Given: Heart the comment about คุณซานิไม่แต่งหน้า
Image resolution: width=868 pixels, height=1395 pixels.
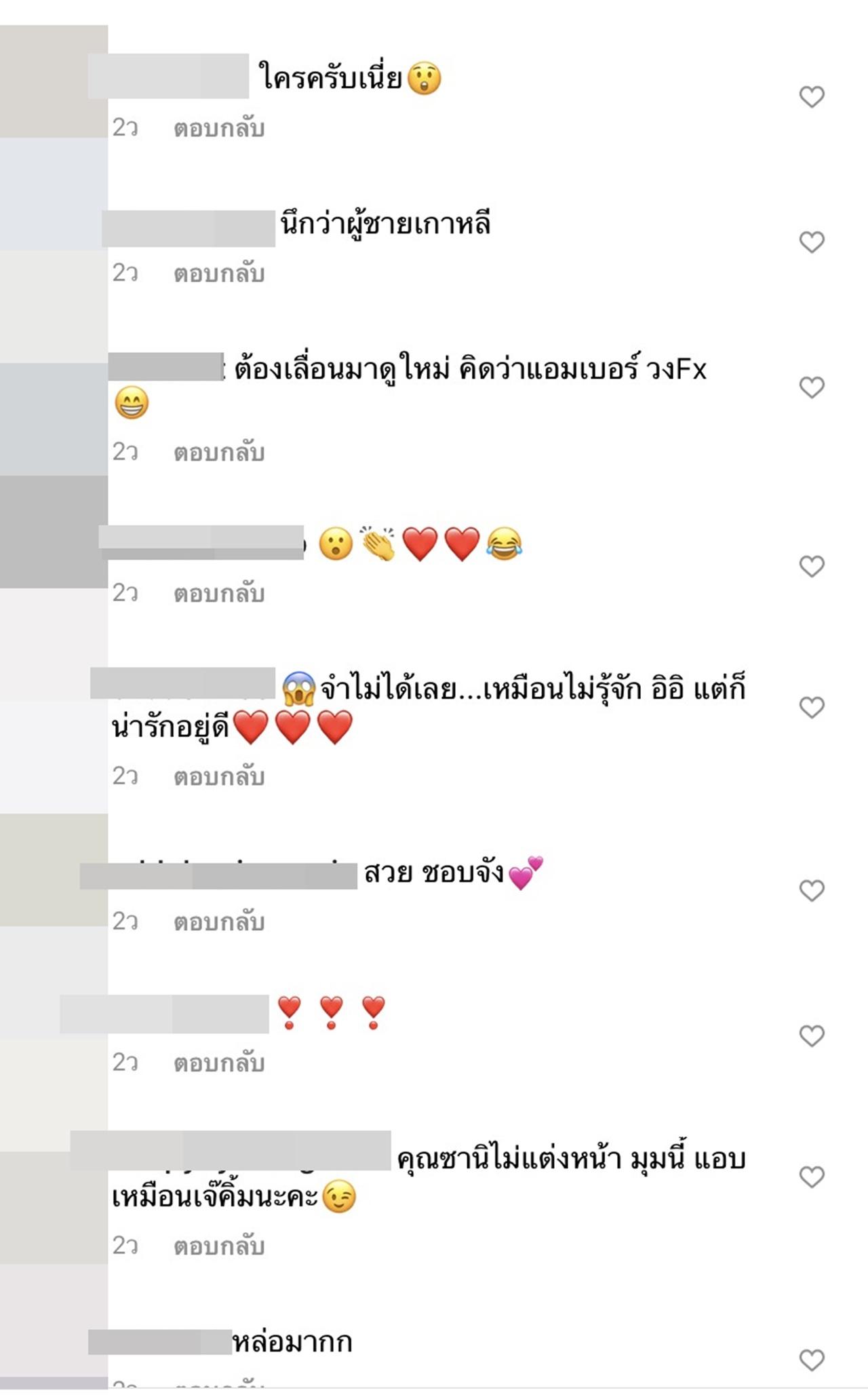Looking at the screenshot, I should 812,1177.
